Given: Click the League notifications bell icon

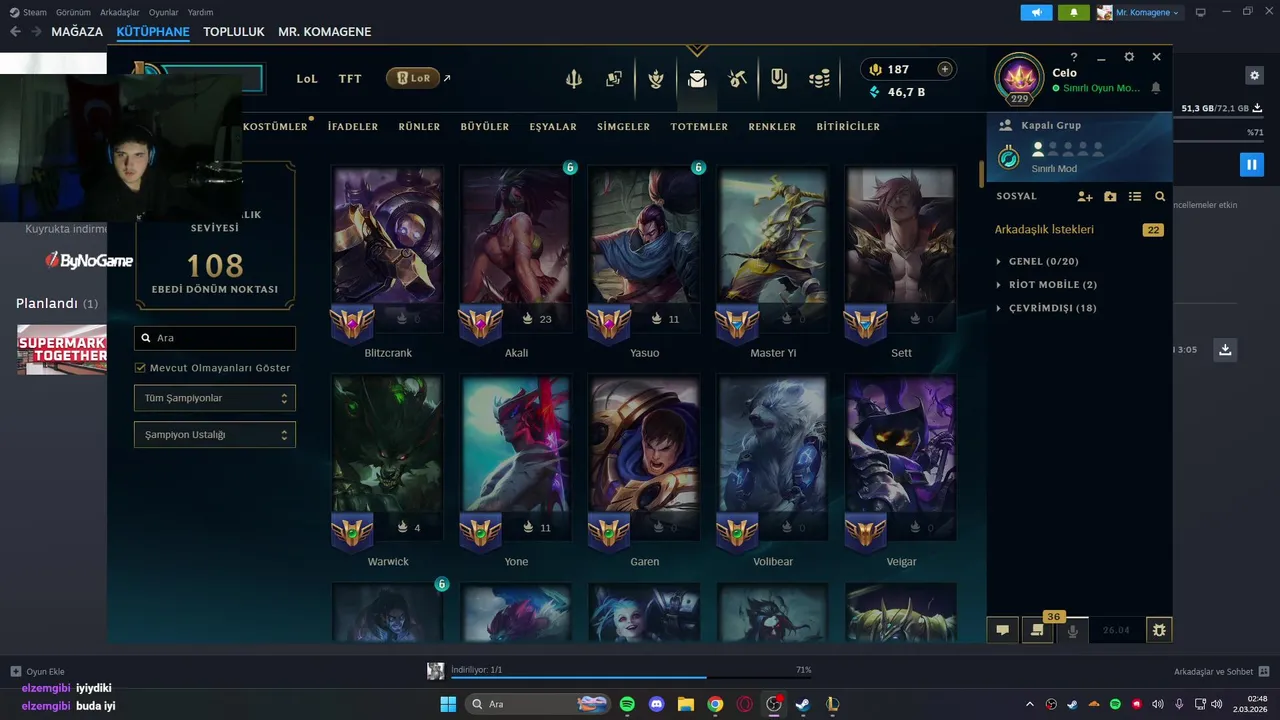Looking at the screenshot, I should click(1156, 88).
